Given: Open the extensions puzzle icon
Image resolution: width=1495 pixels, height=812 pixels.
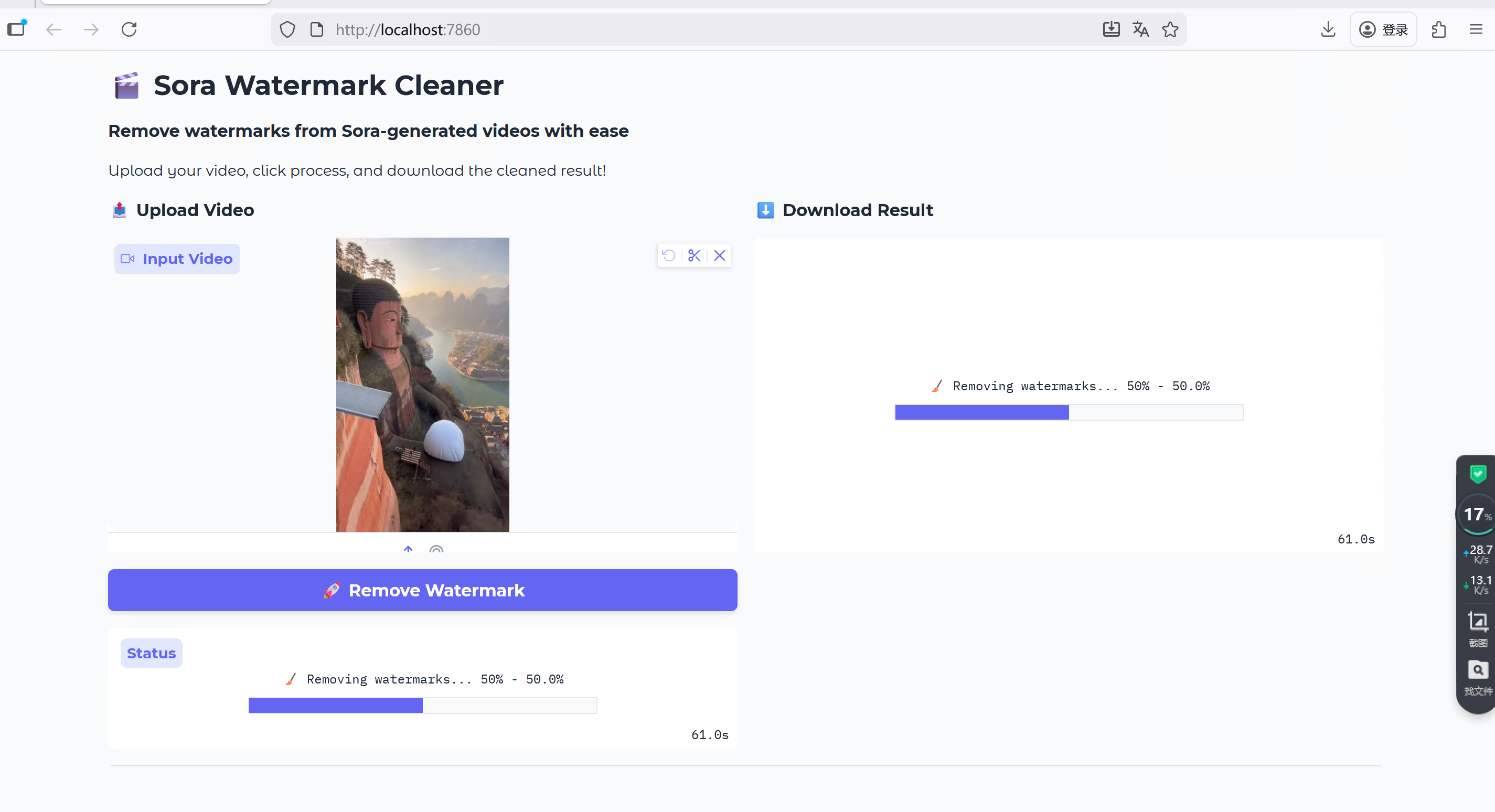Looking at the screenshot, I should 1439,29.
